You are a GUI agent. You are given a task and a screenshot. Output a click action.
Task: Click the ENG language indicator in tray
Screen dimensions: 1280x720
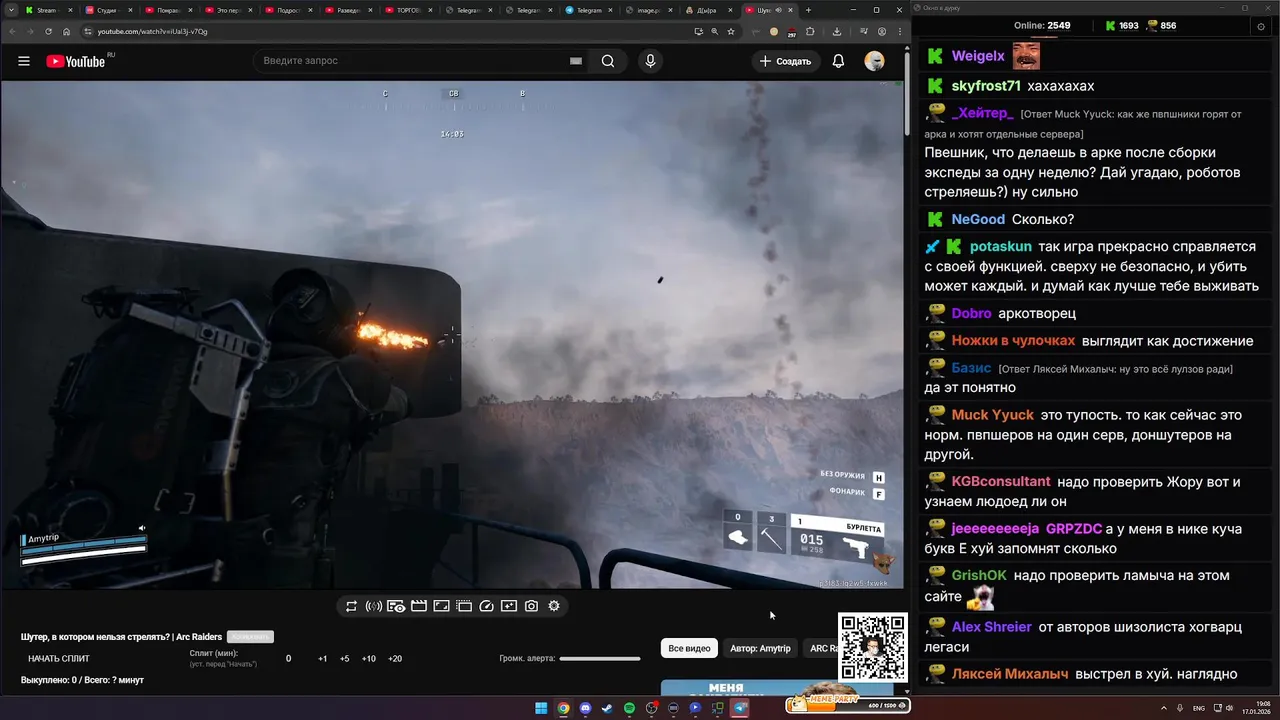[1198, 708]
